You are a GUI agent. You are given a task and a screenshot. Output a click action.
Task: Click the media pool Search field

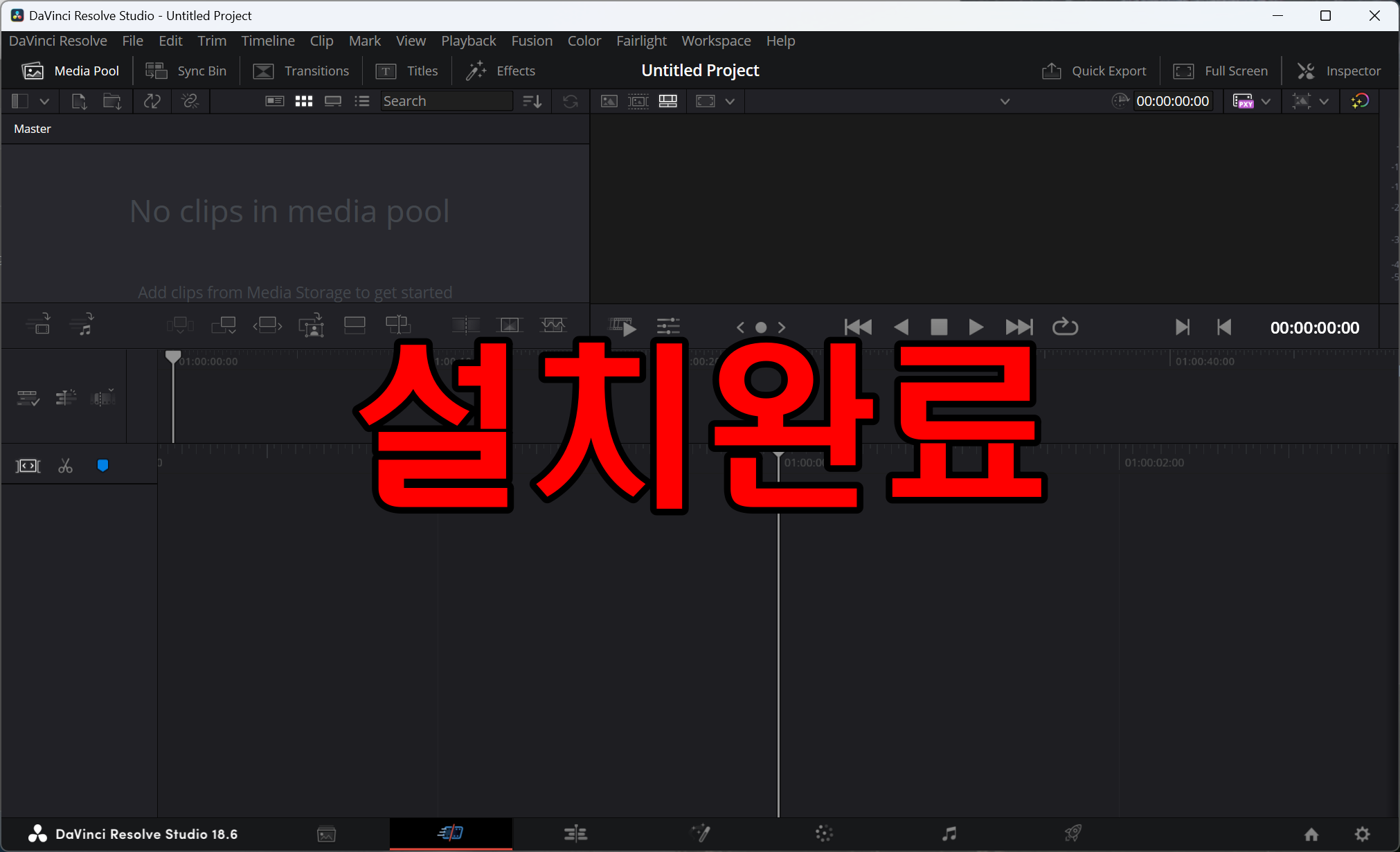[446, 101]
